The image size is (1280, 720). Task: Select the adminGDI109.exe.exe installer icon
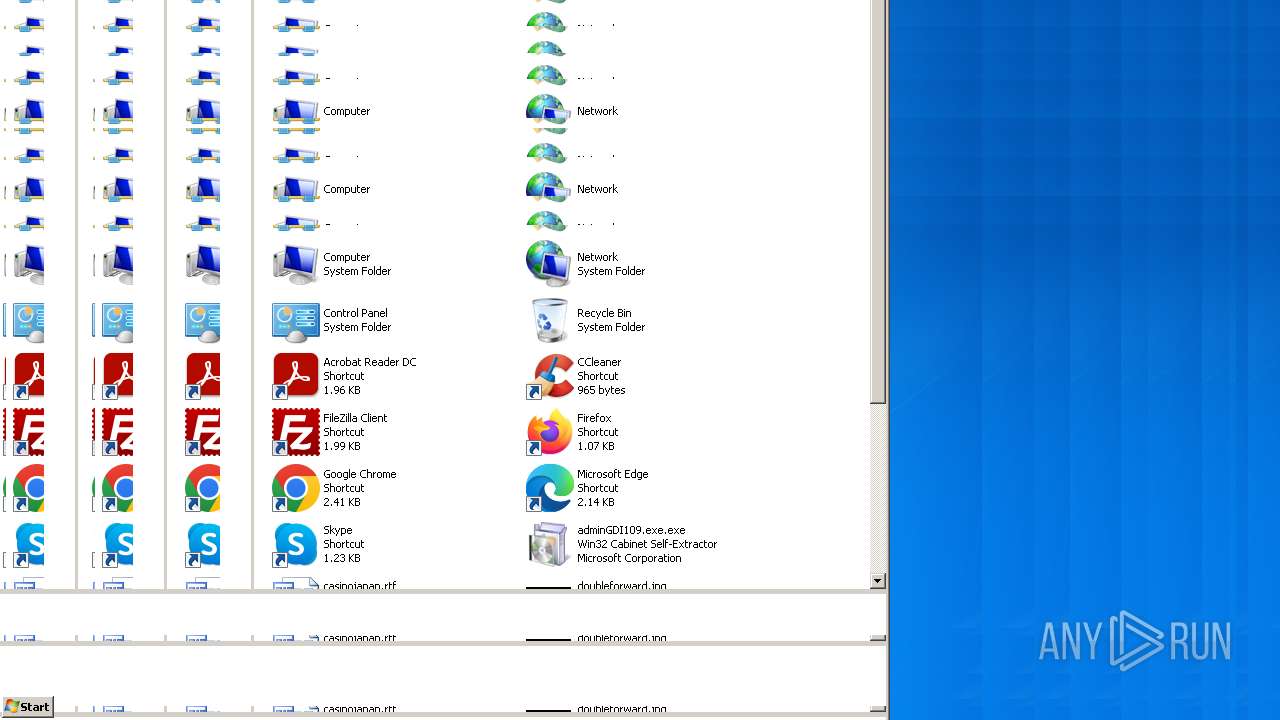point(549,544)
